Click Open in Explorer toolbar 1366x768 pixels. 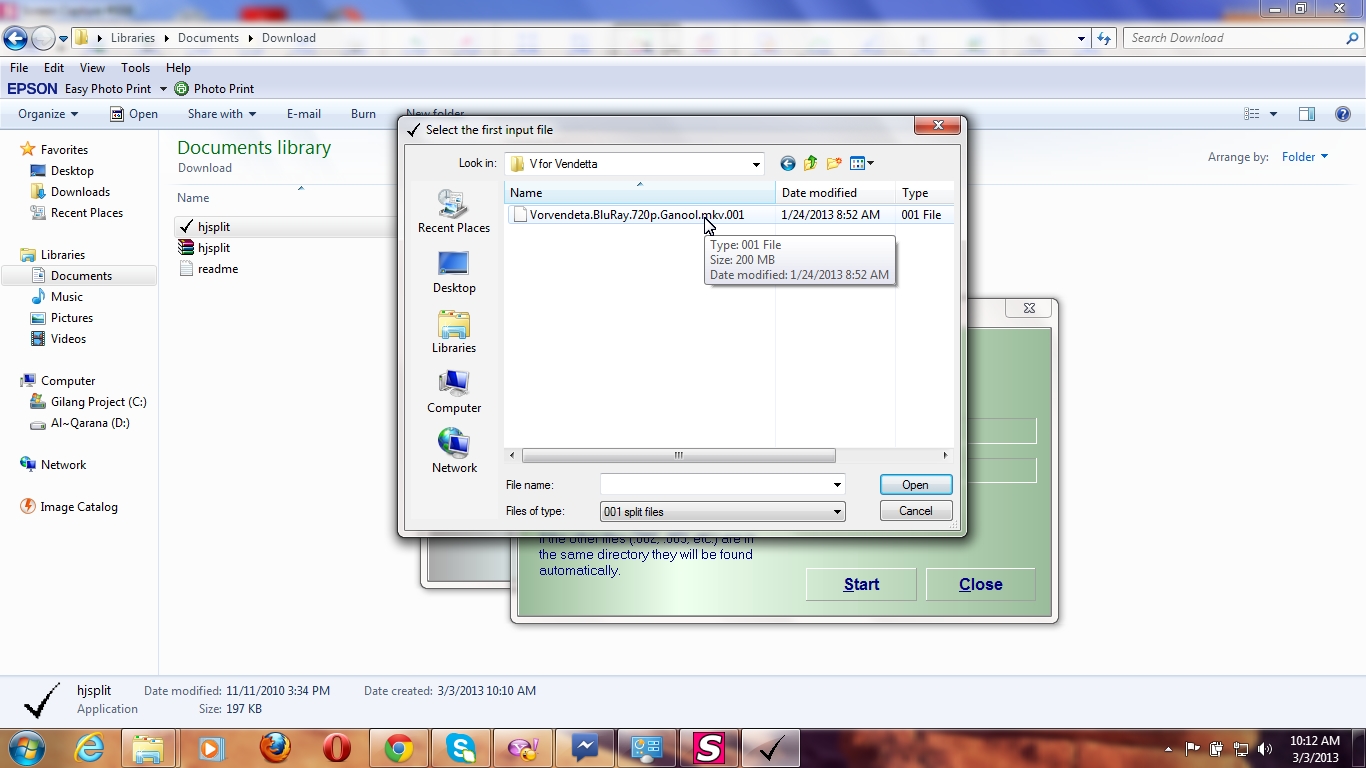tap(134, 114)
